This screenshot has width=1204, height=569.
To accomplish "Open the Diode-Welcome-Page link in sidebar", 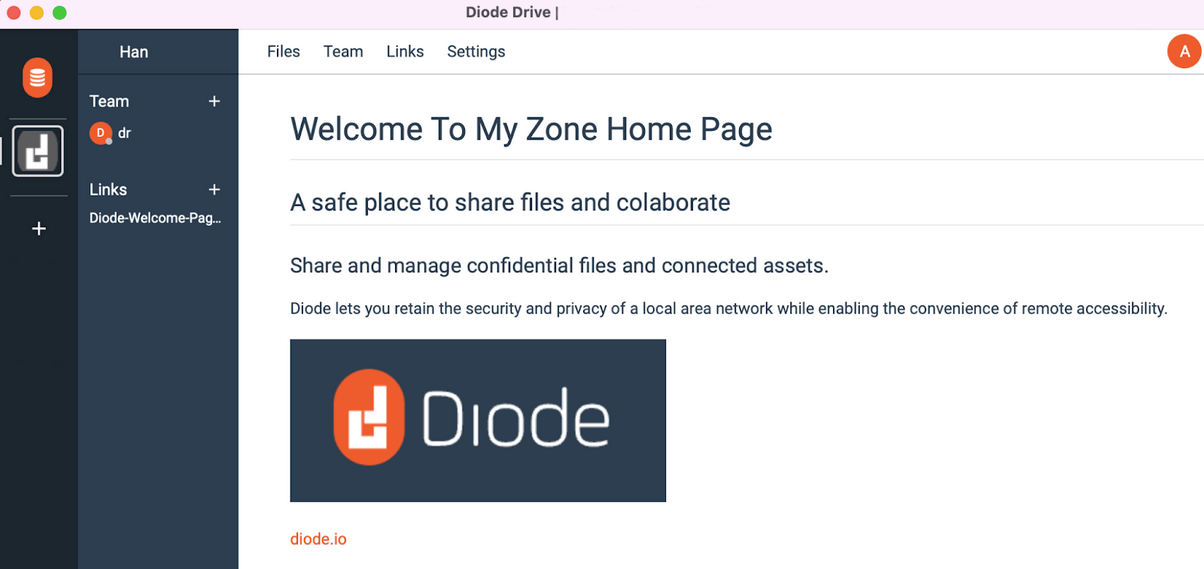I will coord(155,218).
